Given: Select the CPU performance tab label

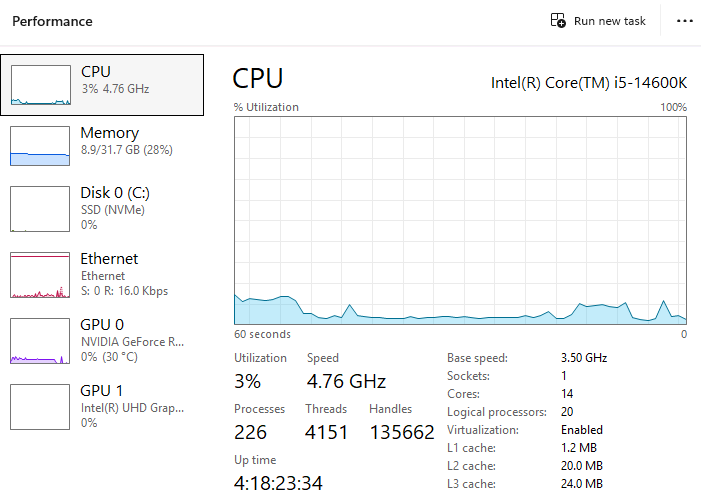Looking at the screenshot, I should pyautogui.click(x=96, y=72).
